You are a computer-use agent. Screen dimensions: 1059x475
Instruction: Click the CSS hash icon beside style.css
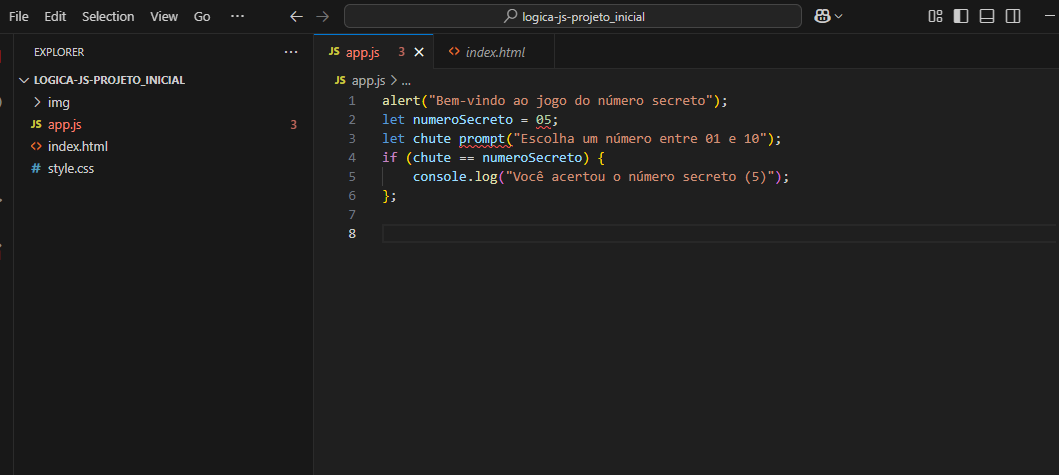[x=36, y=169]
